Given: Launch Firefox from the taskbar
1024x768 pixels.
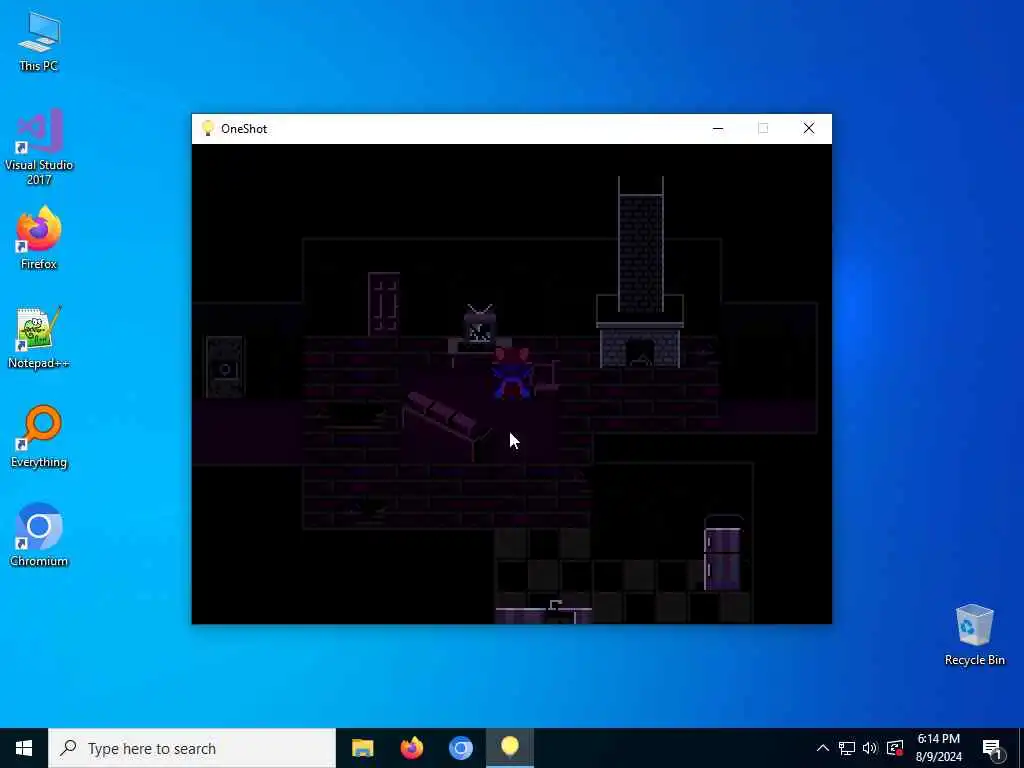Looking at the screenshot, I should (411, 748).
